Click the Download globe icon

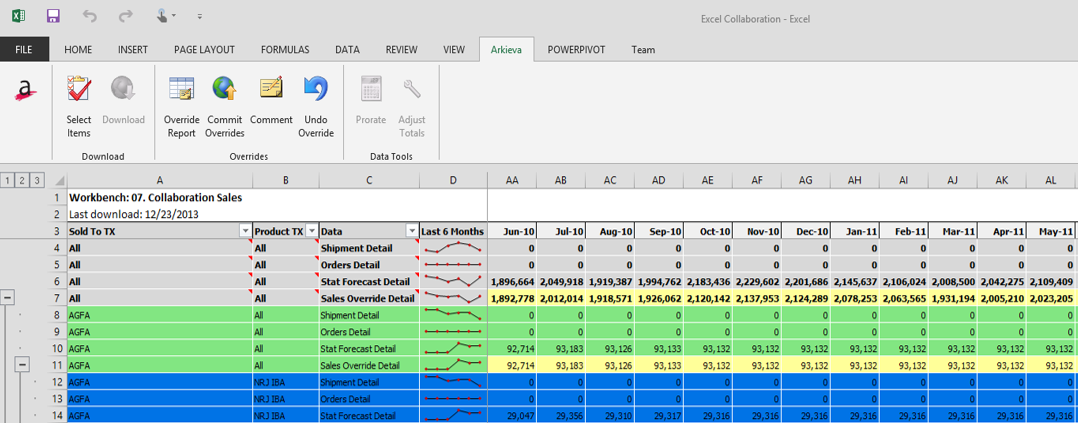123,100
